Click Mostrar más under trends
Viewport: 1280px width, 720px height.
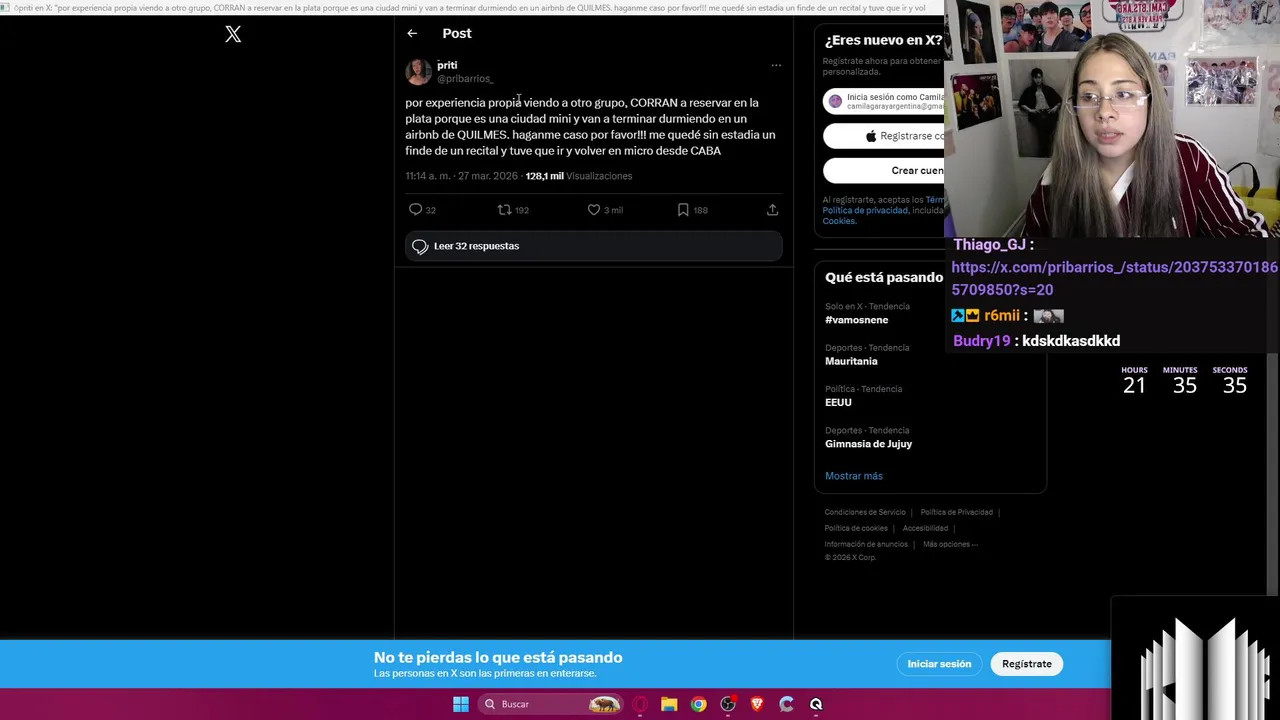tap(854, 476)
